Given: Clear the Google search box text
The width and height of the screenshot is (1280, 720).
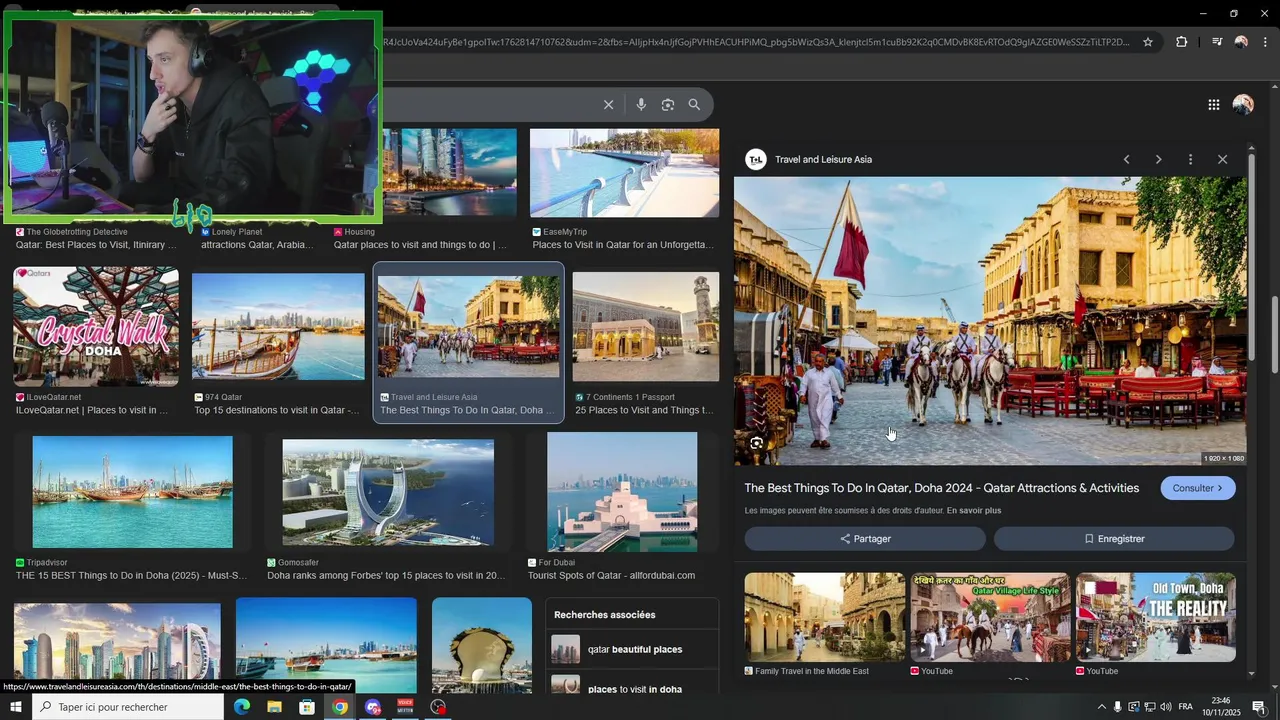Looking at the screenshot, I should click(608, 105).
